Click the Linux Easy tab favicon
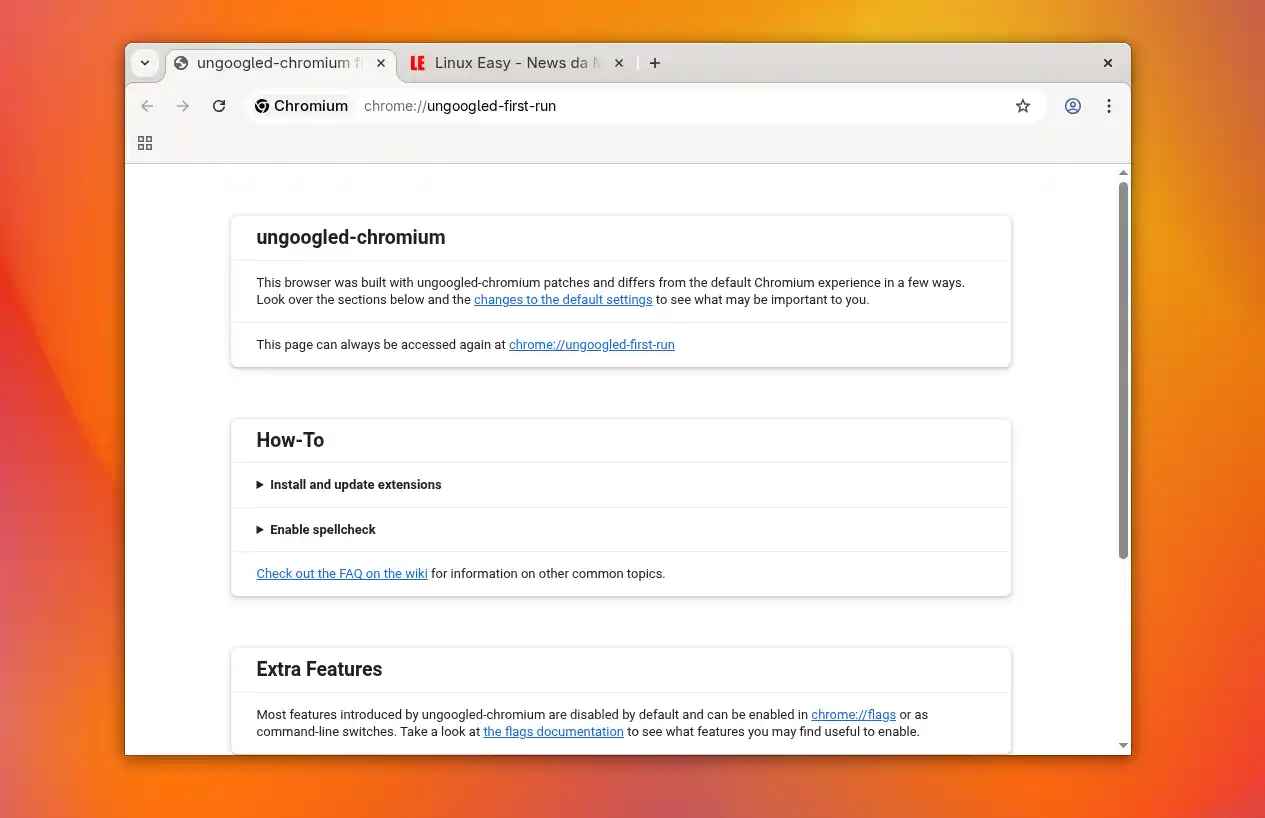The width and height of the screenshot is (1265, 818). pyautogui.click(x=417, y=62)
